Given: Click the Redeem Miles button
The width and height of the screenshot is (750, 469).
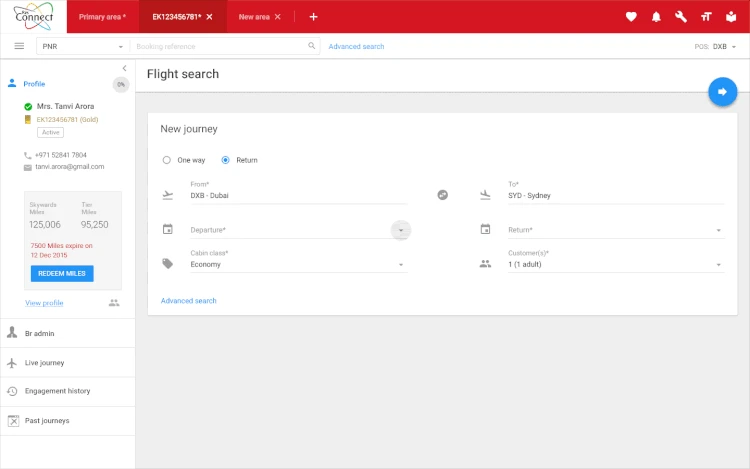Looking at the screenshot, I should point(62,273).
